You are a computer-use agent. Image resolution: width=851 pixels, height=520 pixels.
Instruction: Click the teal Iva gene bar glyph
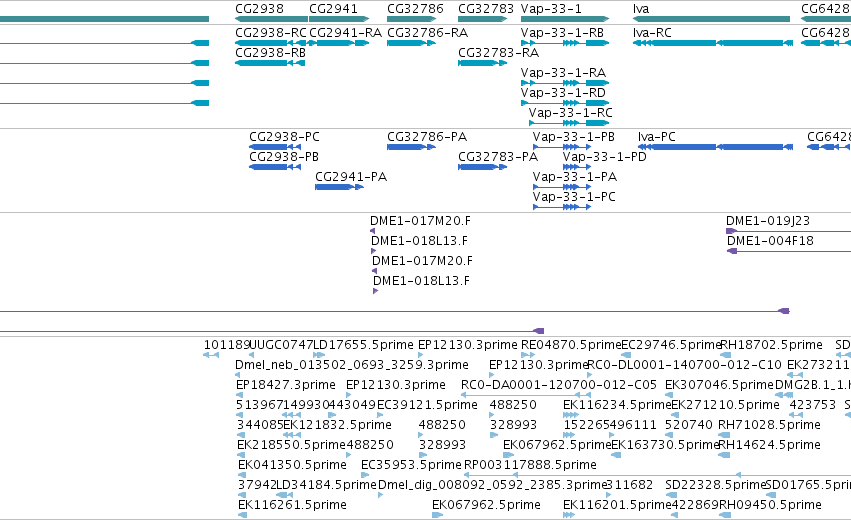(x=712, y=19)
